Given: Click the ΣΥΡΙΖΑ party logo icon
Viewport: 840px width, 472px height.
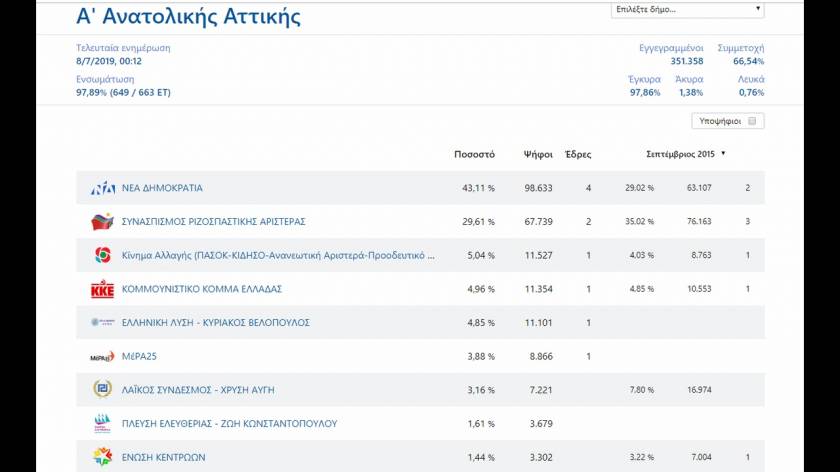Looking at the screenshot, I should (103, 222).
